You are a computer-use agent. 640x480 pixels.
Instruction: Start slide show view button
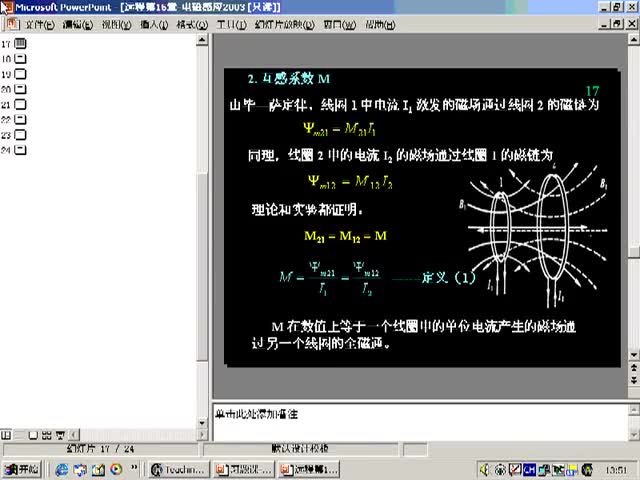(x=60, y=435)
